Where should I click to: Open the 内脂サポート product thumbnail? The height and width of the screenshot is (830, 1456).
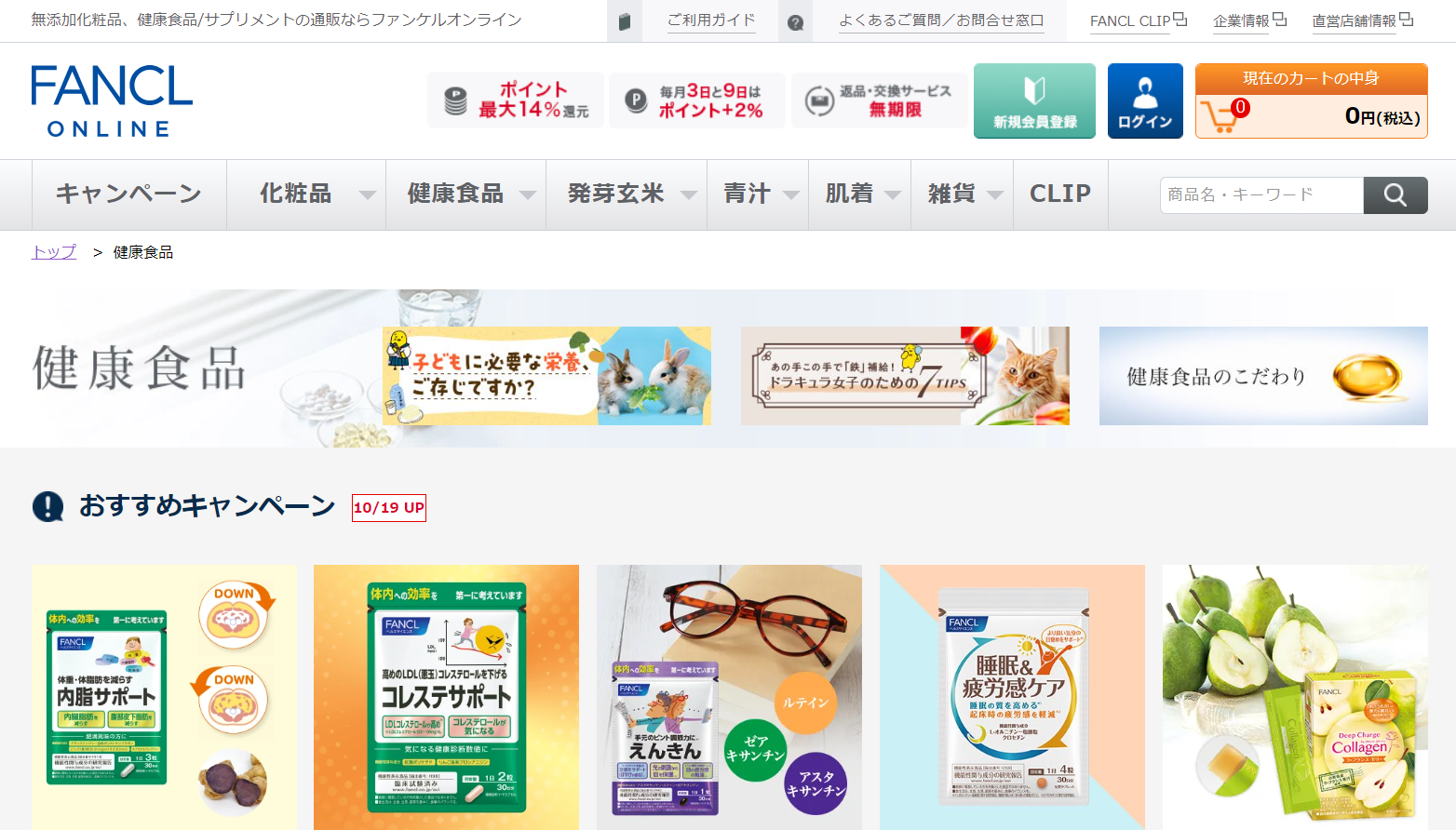pyautogui.click(x=165, y=697)
